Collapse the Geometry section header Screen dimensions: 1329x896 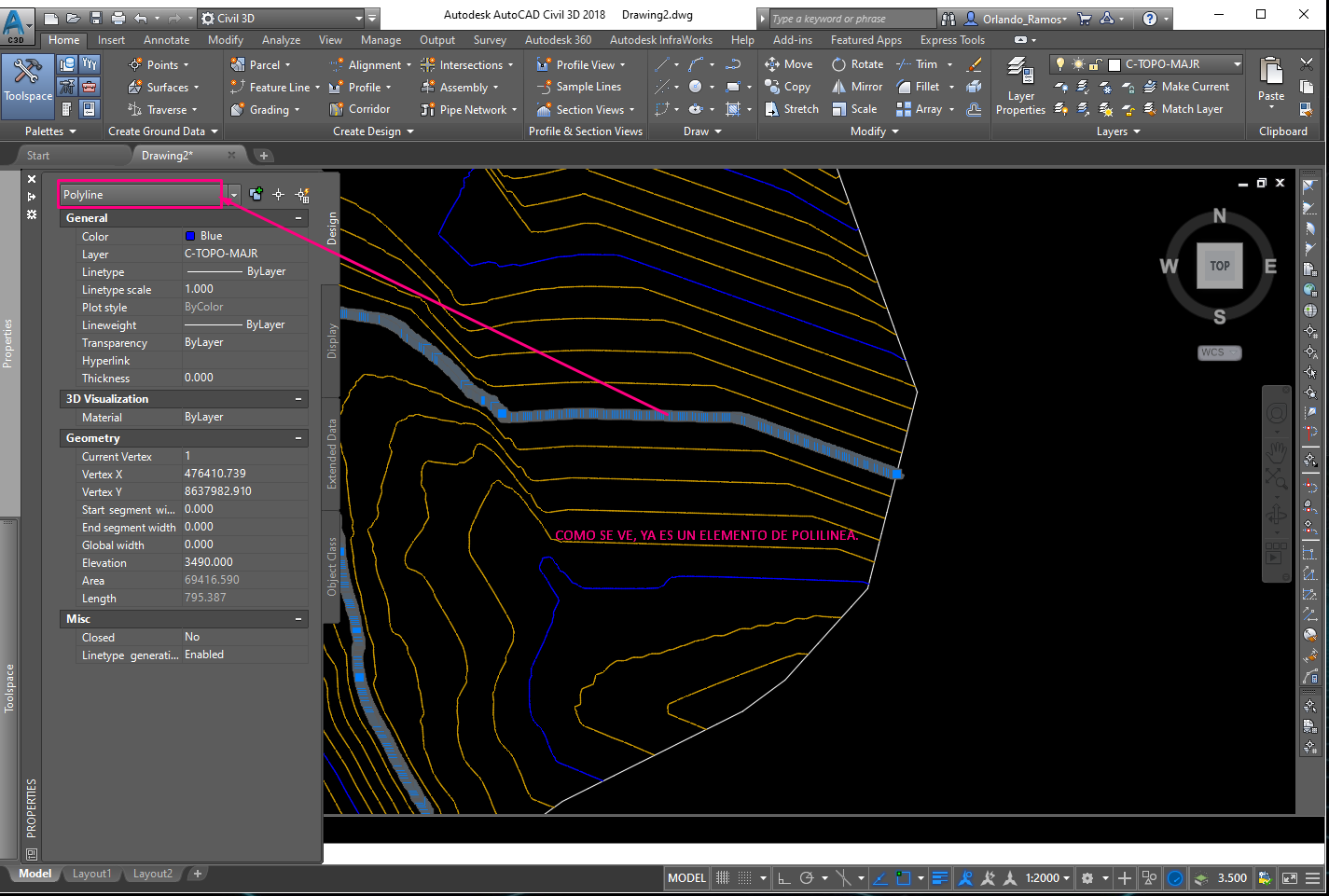[x=300, y=437]
